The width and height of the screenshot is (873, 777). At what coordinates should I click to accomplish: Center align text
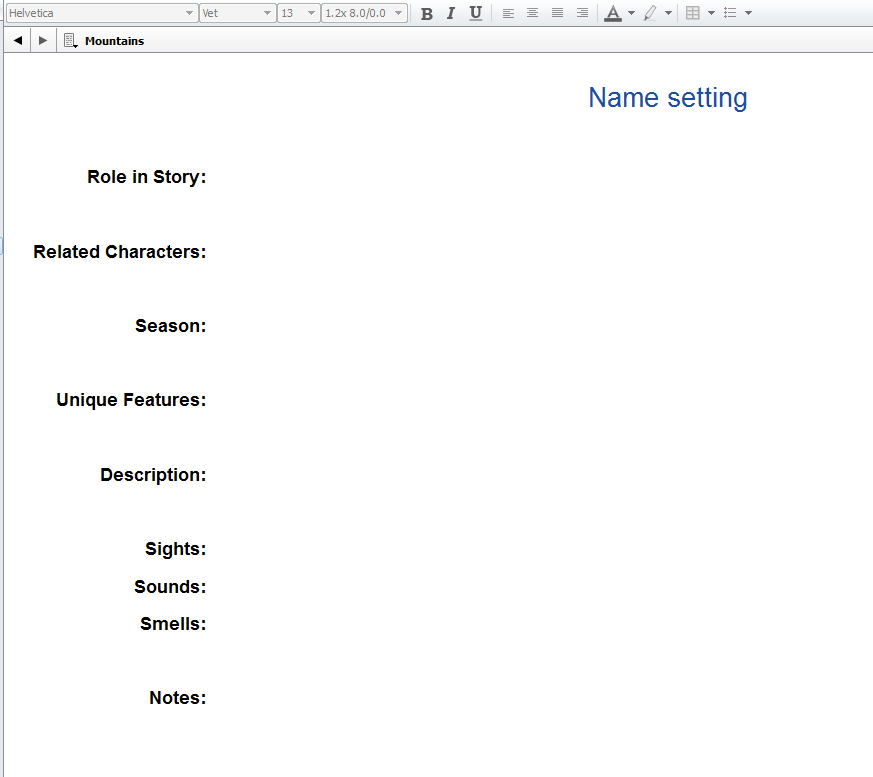pos(532,13)
